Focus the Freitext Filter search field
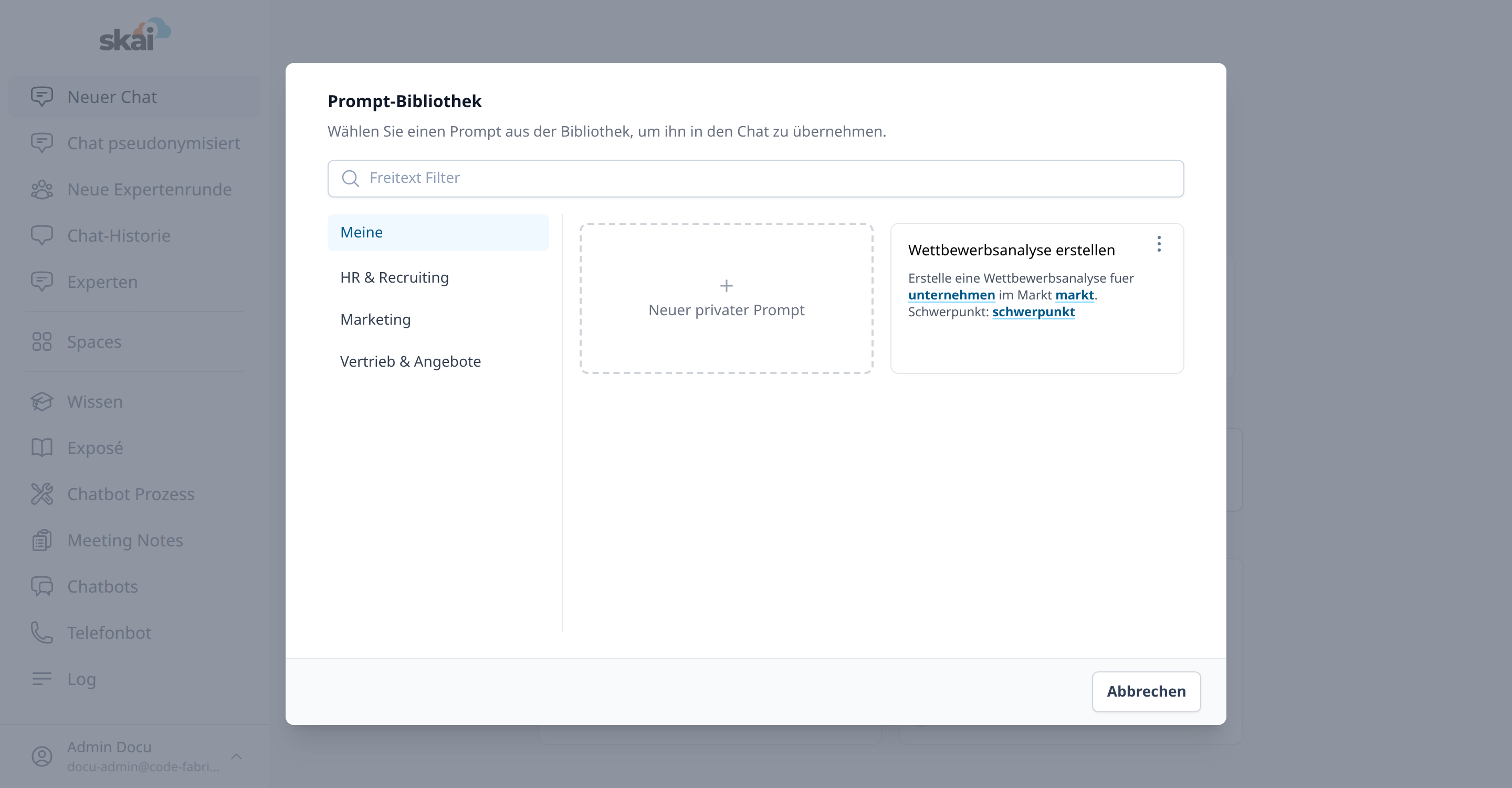Image resolution: width=1512 pixels, height=788 pixels. 755,179
